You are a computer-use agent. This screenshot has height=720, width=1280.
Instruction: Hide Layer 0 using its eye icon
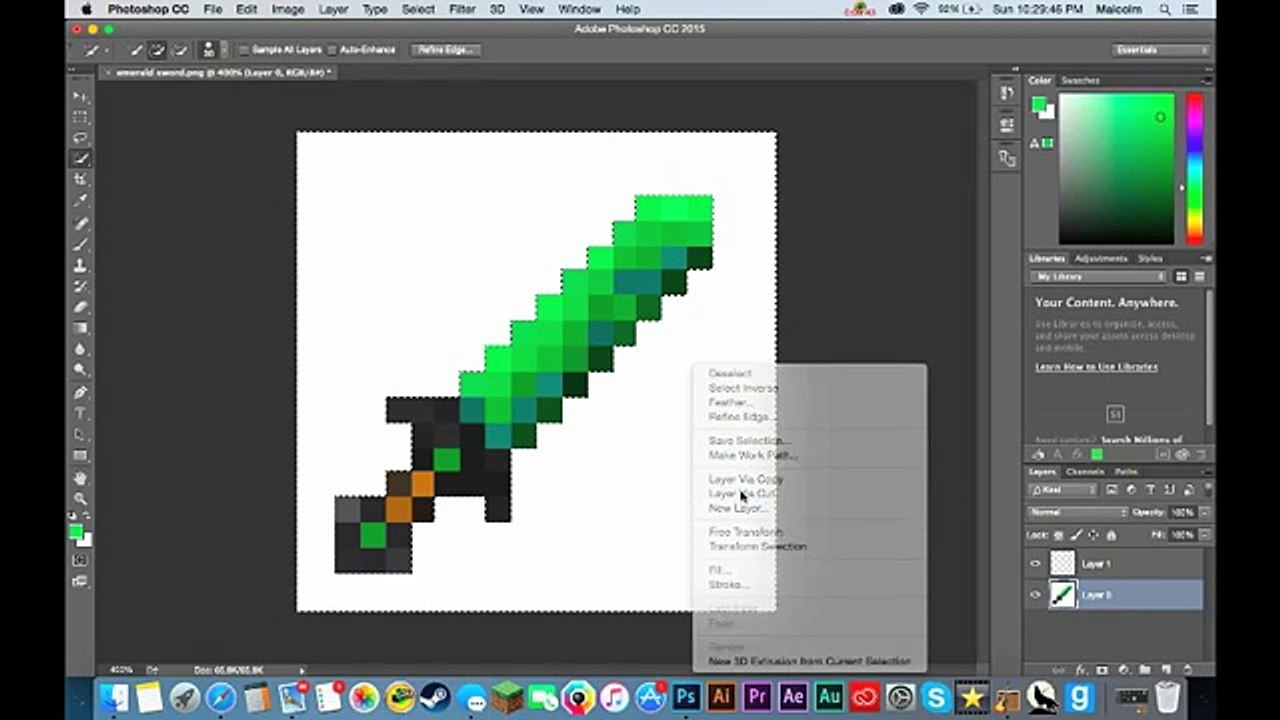pos(1035,595)
